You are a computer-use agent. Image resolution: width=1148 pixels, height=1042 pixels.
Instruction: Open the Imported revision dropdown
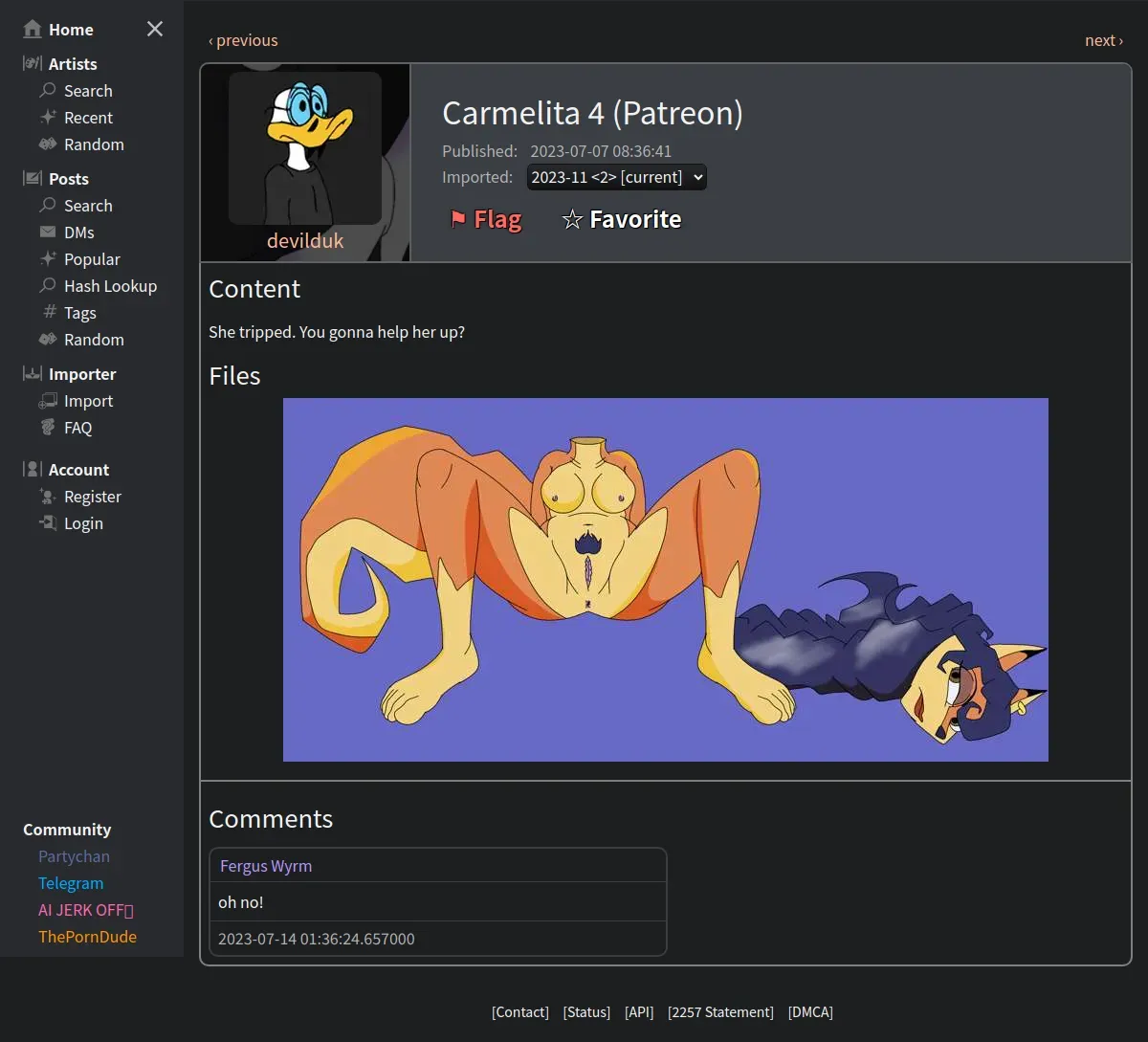617,177
